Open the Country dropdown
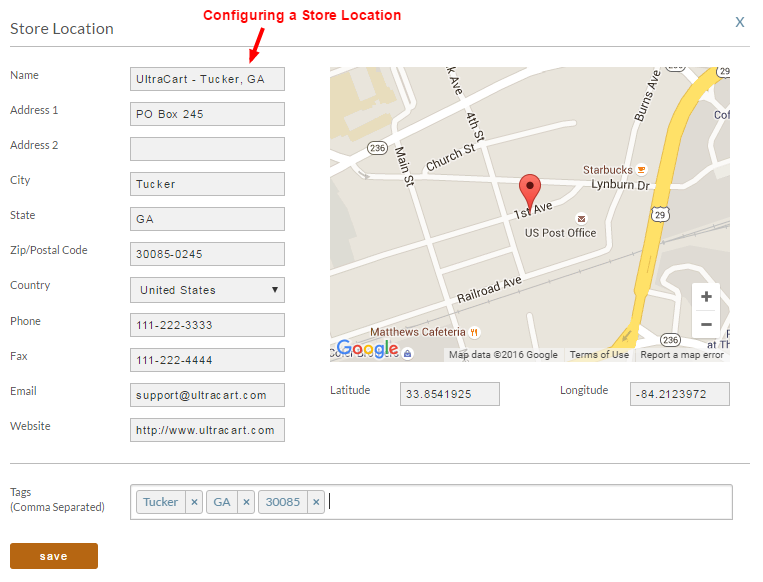Image resolution: width=763 pixels, height=582 pixels. pyautogui.click(x=207, y=290)
